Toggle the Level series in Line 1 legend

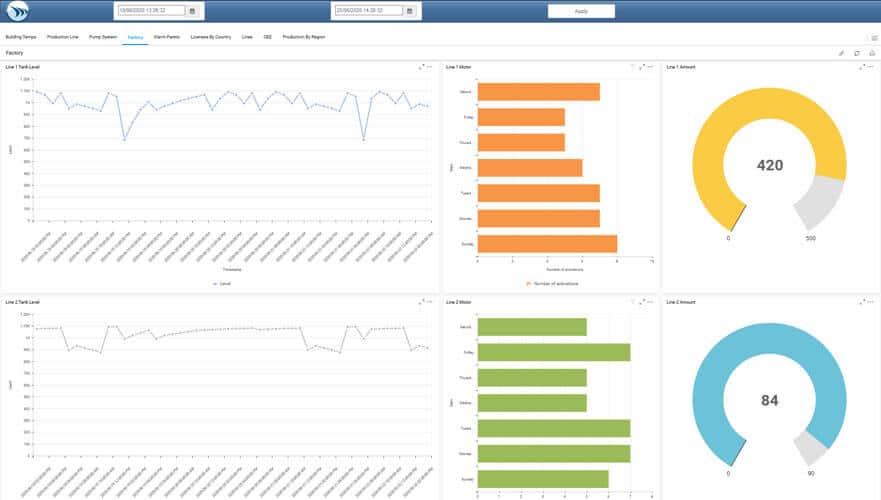[x=222, y=284]
